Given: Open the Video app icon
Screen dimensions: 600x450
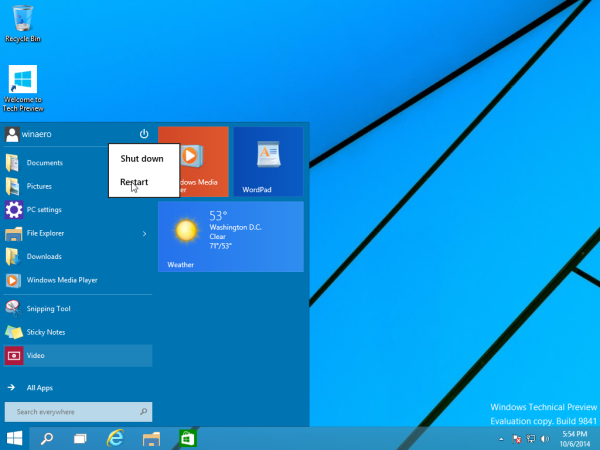Looking at the screenshot, I should [14, 356].
